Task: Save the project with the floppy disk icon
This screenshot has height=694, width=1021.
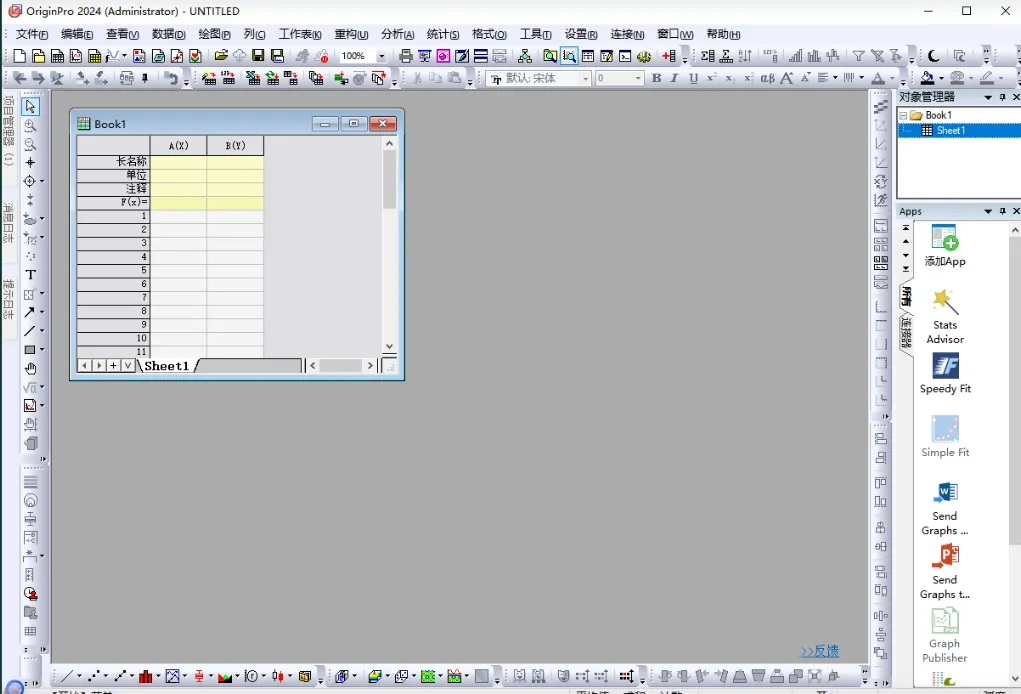Action: pos(259,56)
